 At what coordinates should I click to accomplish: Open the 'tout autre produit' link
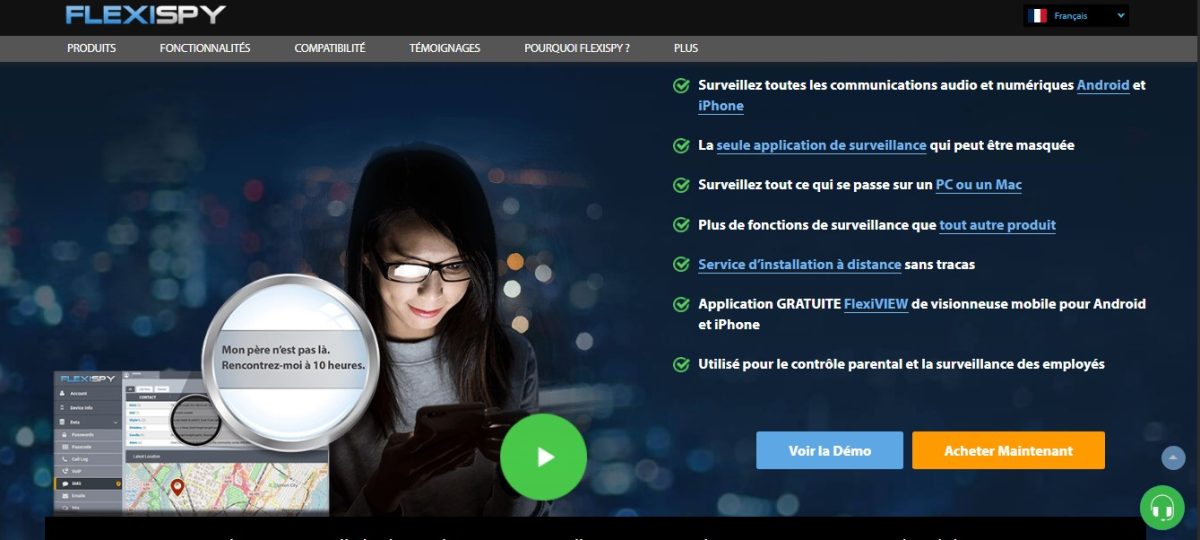(x=998, y=225)
